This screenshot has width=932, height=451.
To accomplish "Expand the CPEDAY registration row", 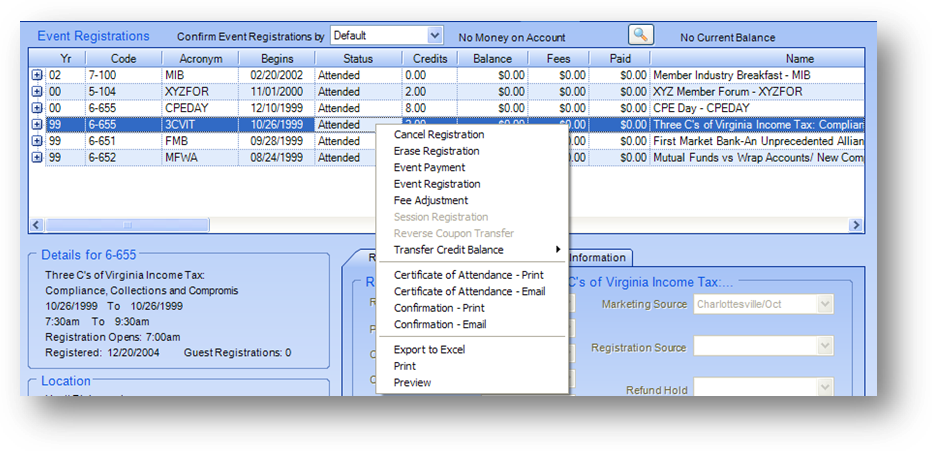I will [x=37, y=108].
